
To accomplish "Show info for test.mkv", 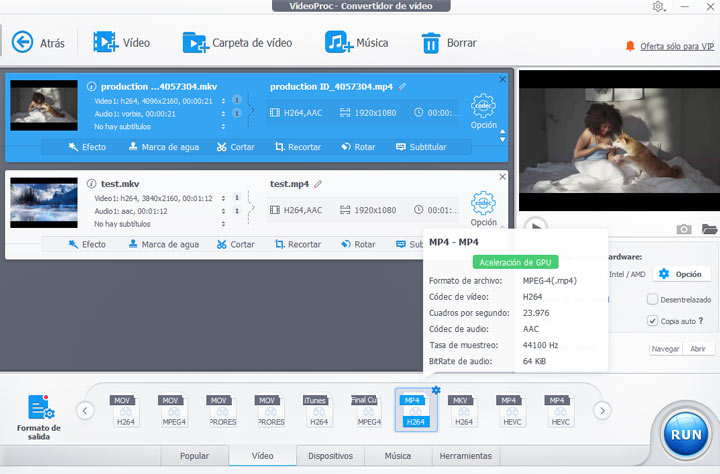I will coord(91,184).
